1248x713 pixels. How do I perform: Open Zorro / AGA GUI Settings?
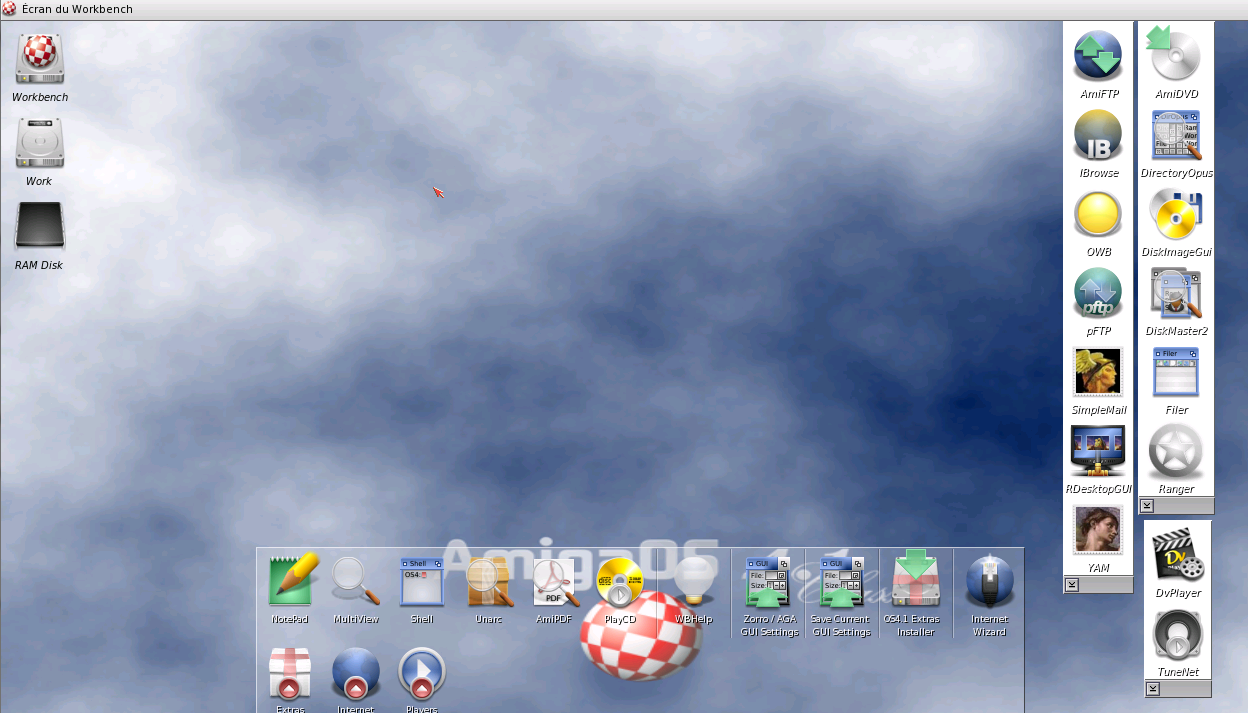(768, 582)
